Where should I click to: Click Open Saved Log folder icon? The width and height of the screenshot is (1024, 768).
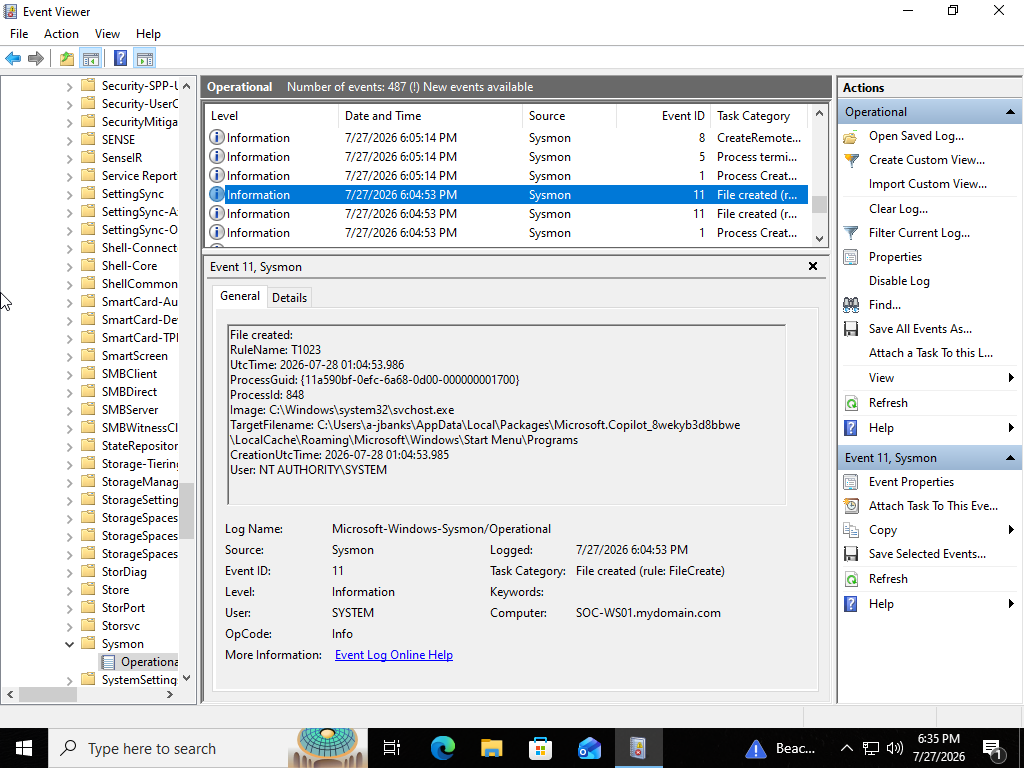pyautogui.click(x=850, y=136)
